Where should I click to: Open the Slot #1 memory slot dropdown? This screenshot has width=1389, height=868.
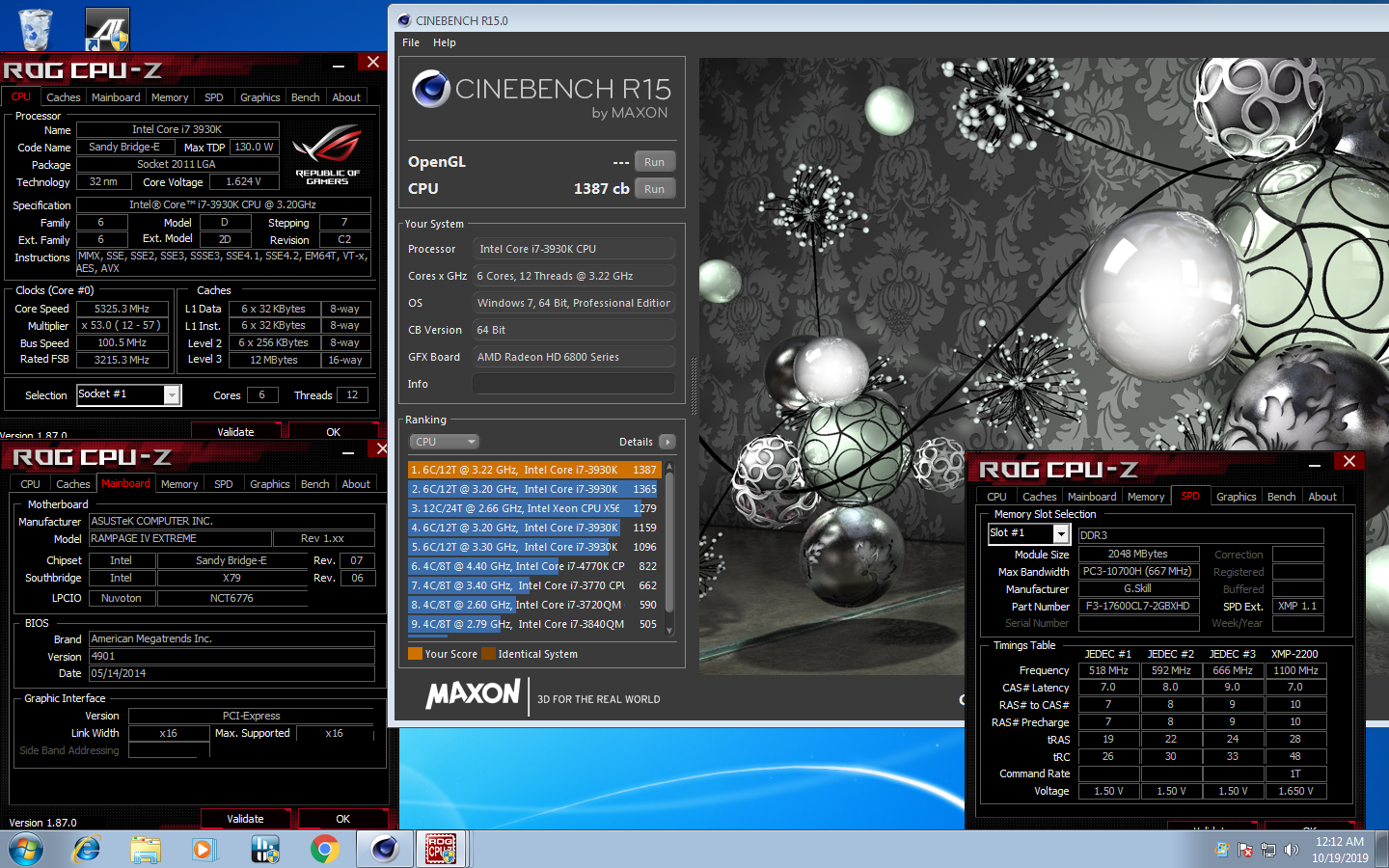click(x=1061, y=533)
